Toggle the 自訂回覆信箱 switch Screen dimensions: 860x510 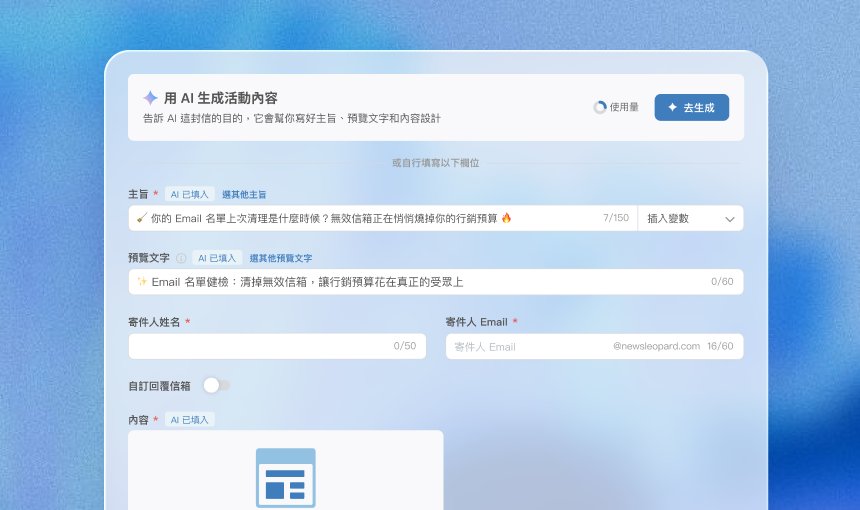216,386
